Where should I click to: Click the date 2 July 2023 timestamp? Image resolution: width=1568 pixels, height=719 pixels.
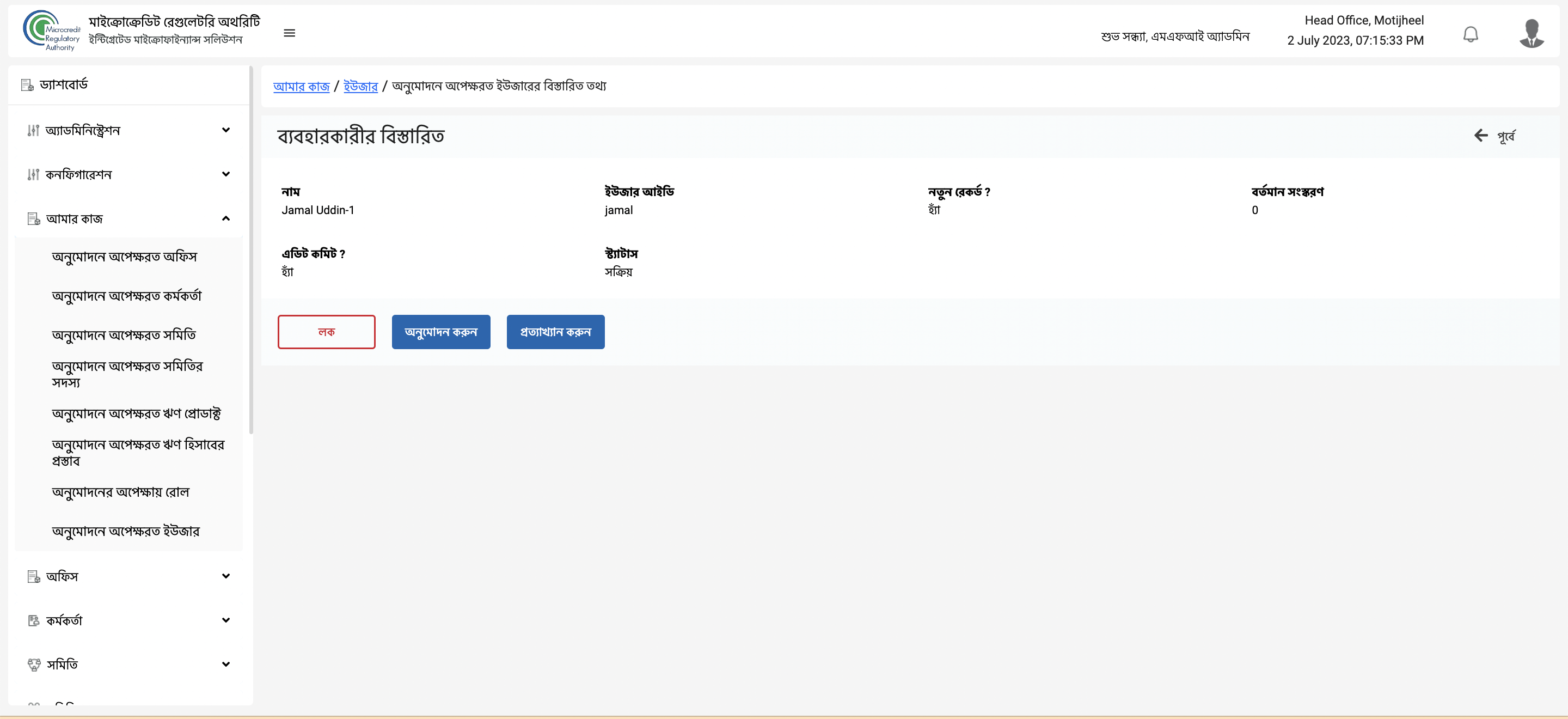coord(1356,41)
